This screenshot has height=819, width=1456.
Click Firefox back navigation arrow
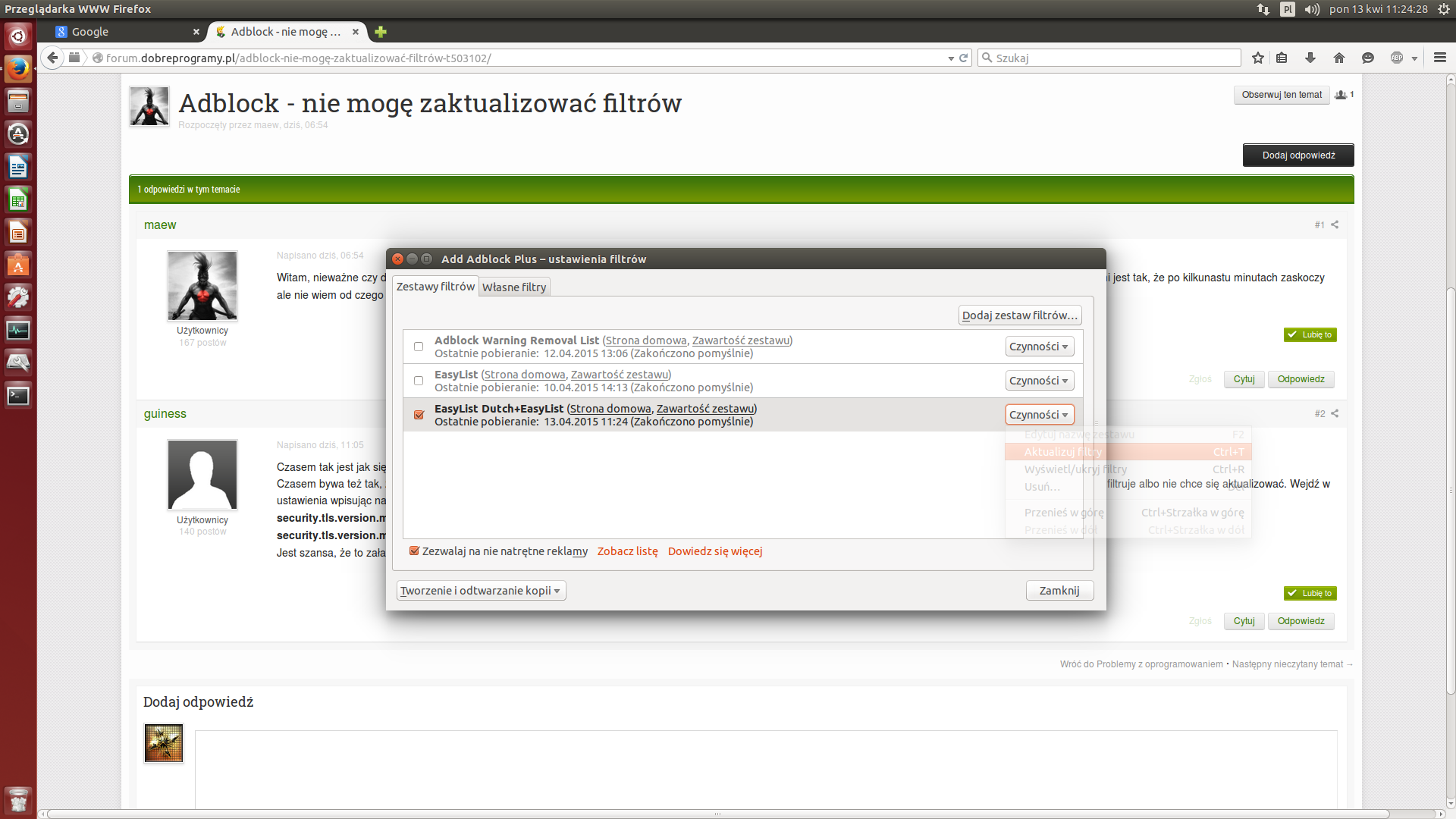[x=52, y=58]
